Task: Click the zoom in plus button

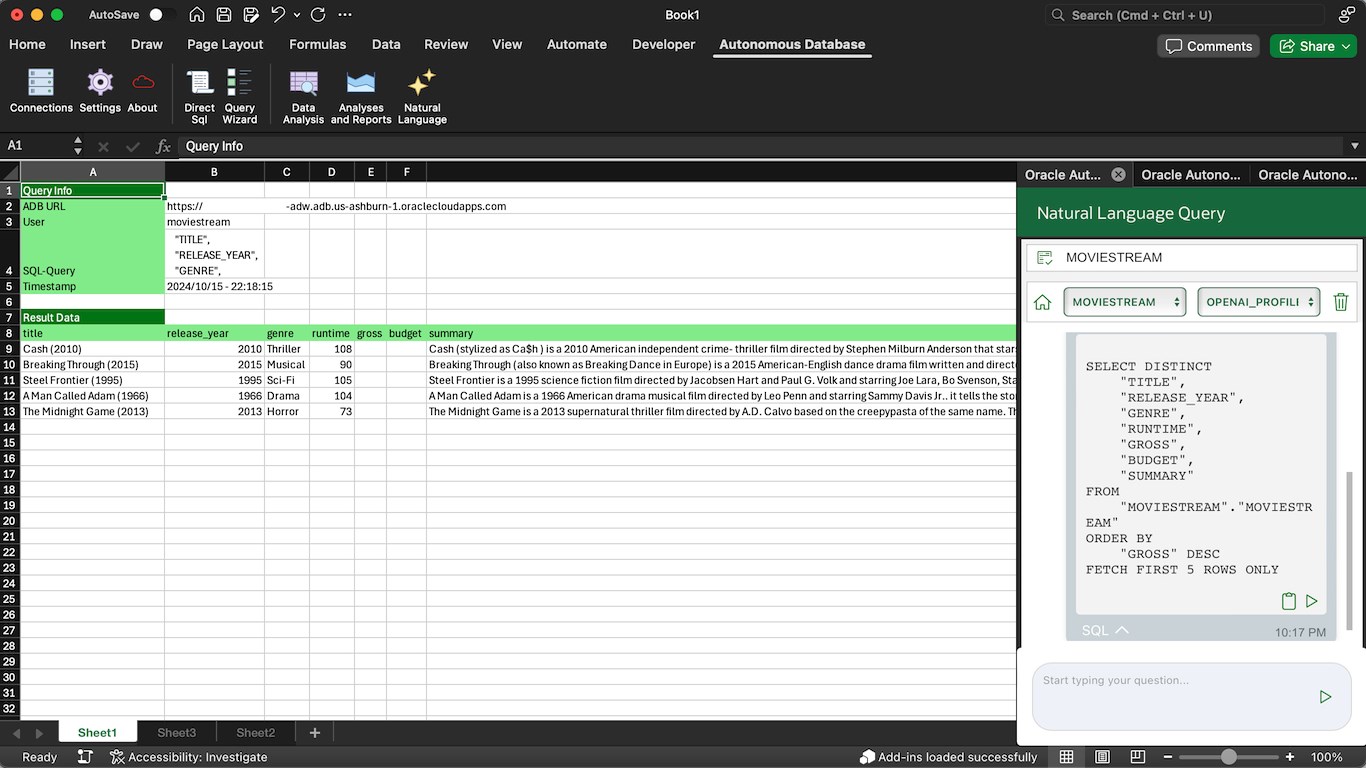Action: [x=1290, y=757]
